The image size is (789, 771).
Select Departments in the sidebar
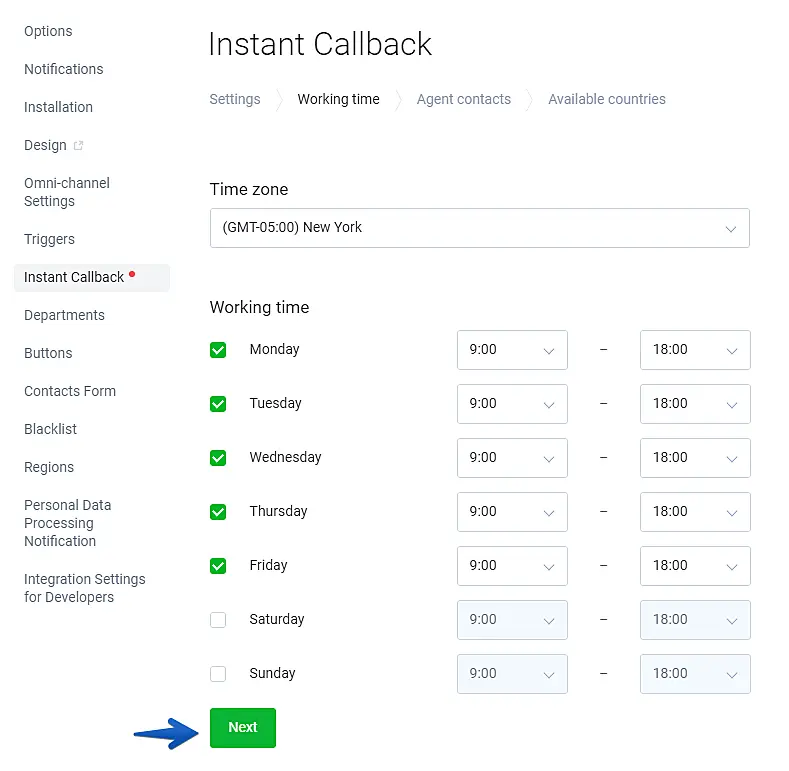pyautogui.click(x=64, y=315)
